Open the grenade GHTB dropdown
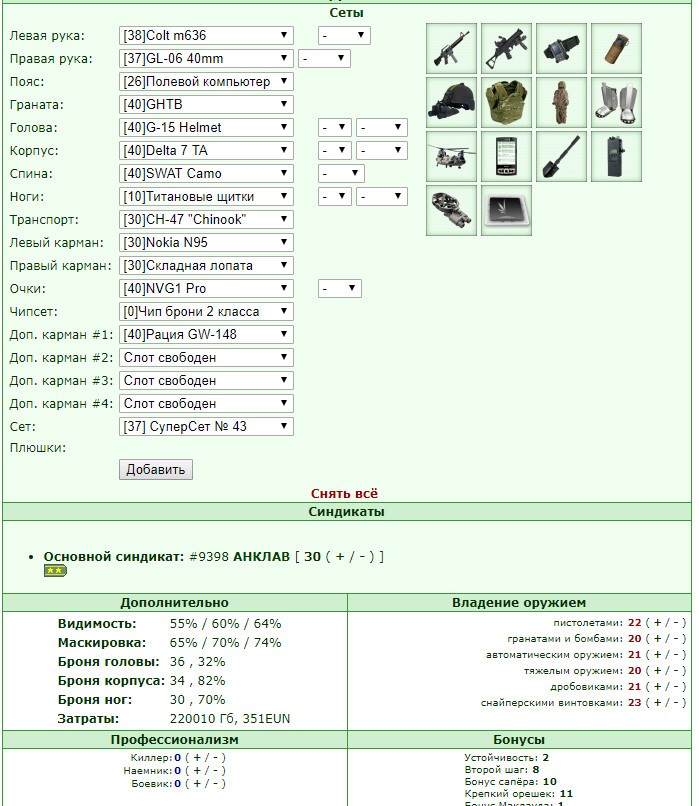 coord(206,104)
